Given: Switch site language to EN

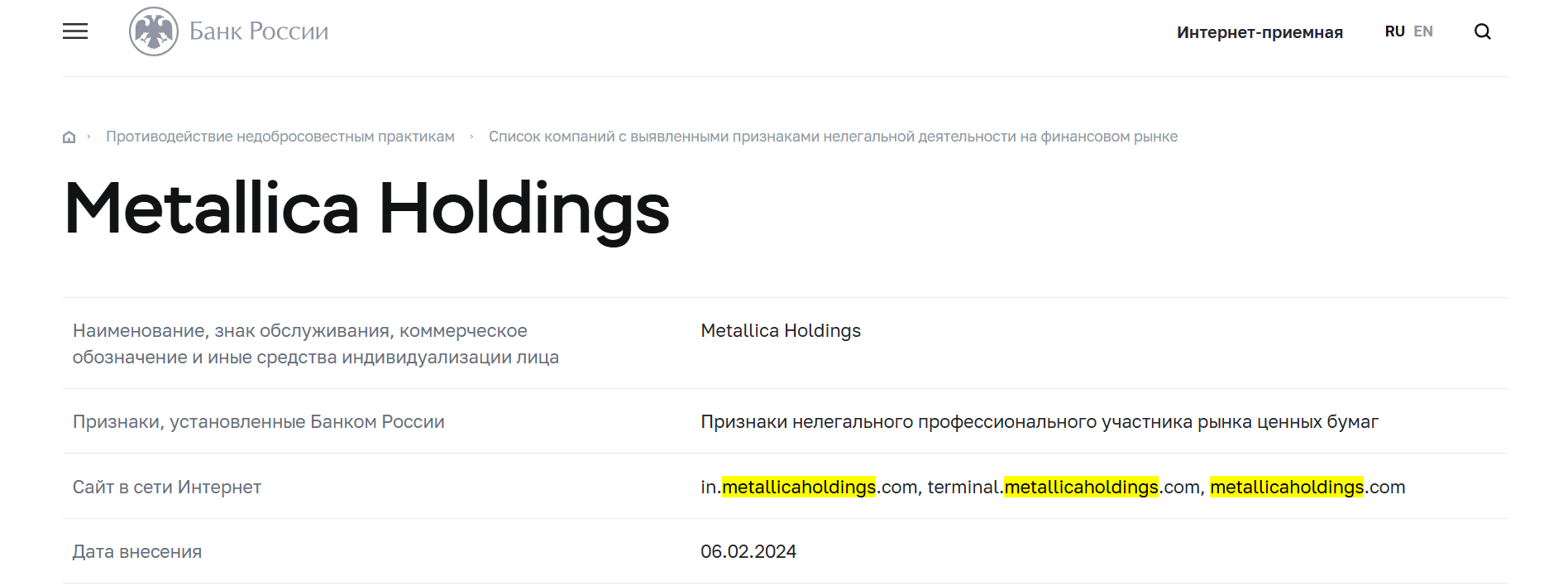Looking at the screenshot, I should pos(1423,31).
